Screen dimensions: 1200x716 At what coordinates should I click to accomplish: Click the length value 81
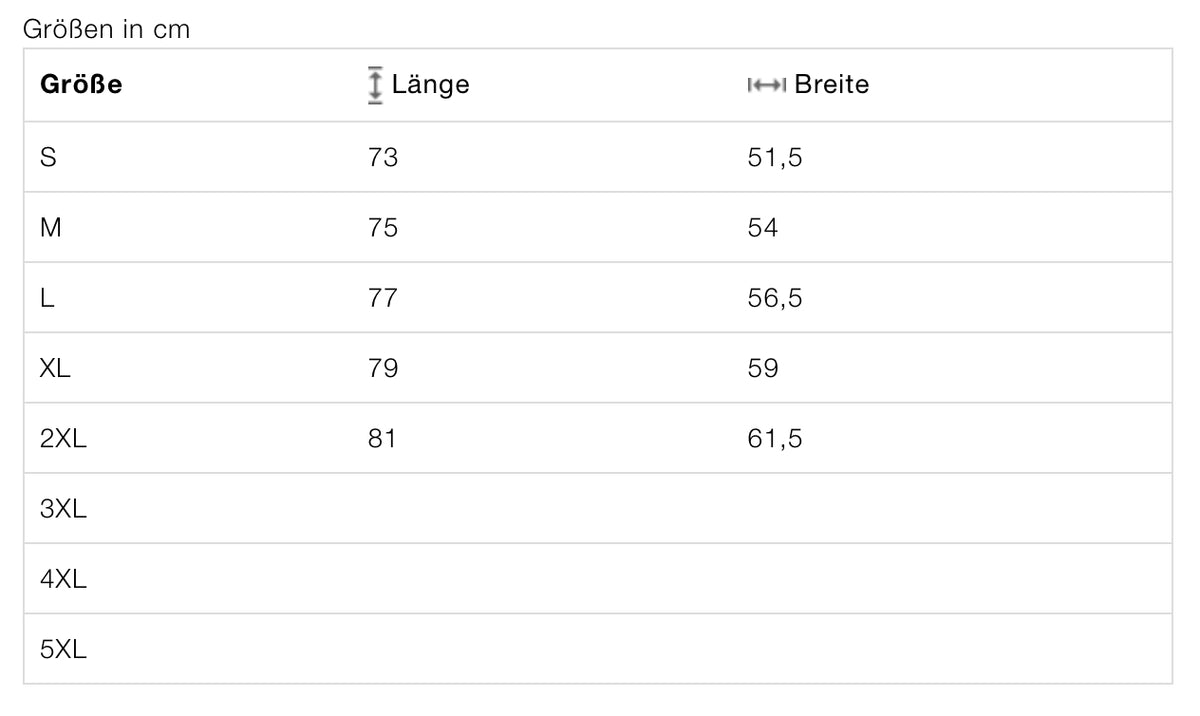coord(382,438)
